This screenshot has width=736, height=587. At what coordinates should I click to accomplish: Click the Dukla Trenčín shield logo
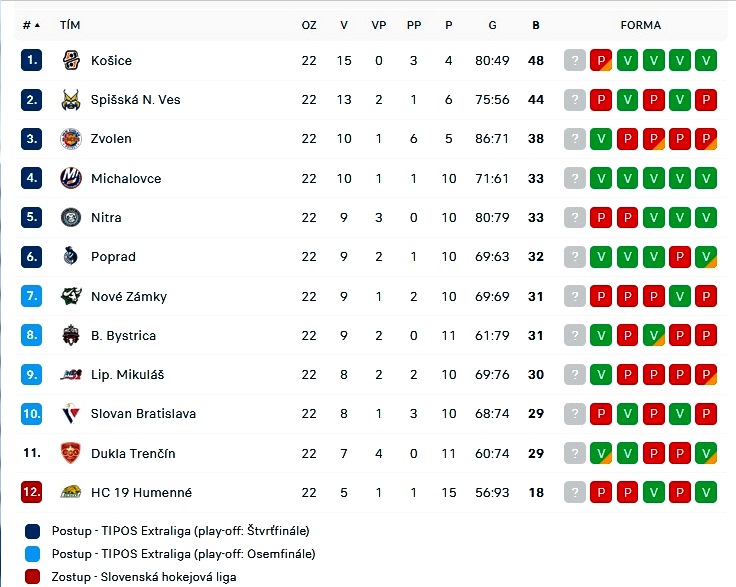(71, 453)
